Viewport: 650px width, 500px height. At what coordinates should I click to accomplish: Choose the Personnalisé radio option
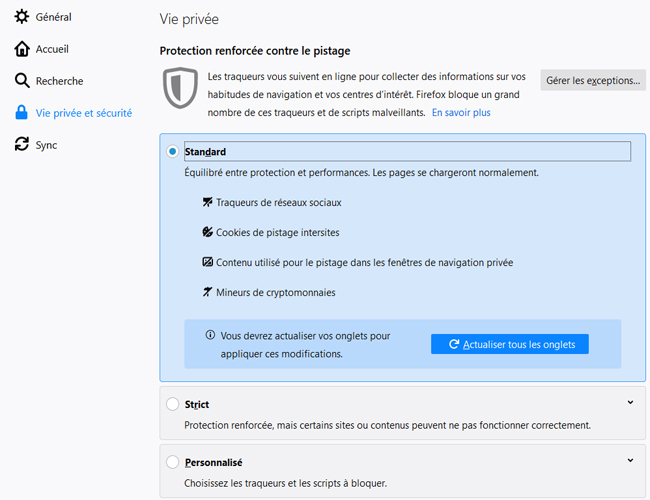pos(173,463)
